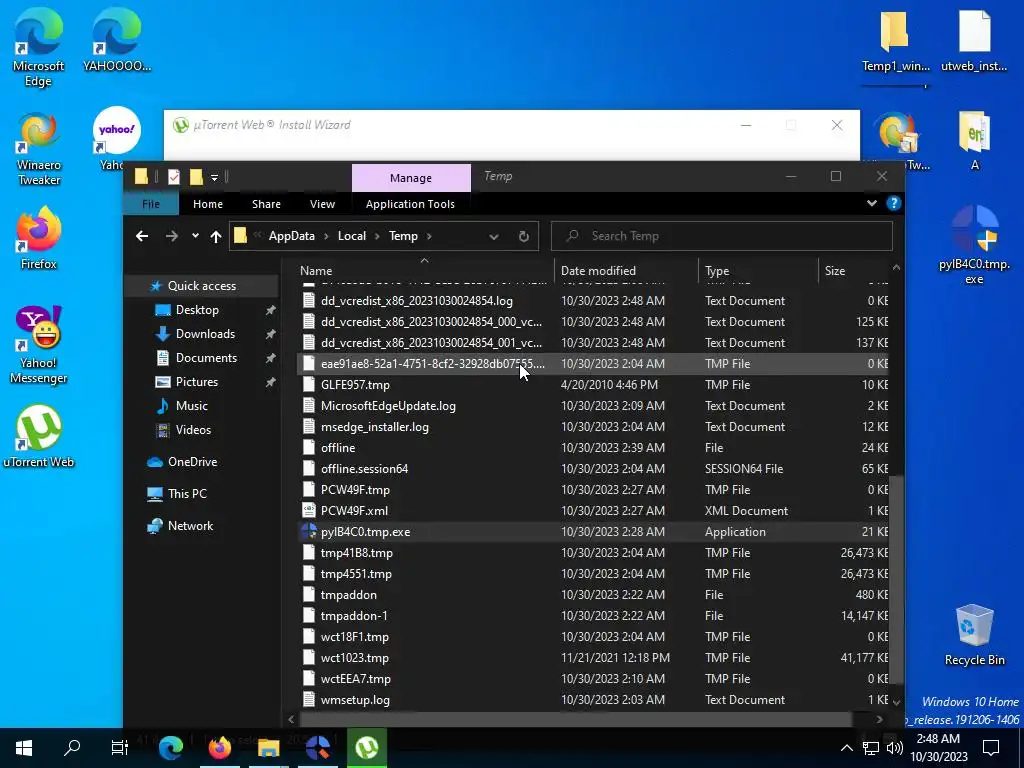Open the Recycle Bin
The height and width of the screenshot is (768, 1024).
pos(974,635)
